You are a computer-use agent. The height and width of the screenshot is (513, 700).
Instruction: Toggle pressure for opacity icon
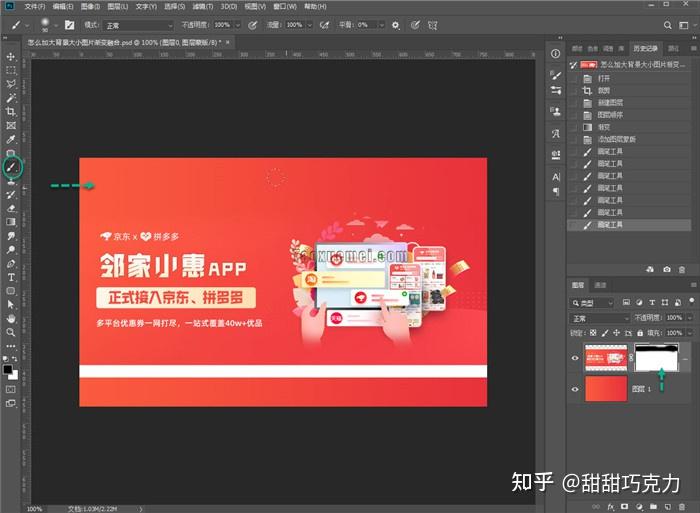coord(253,25)
